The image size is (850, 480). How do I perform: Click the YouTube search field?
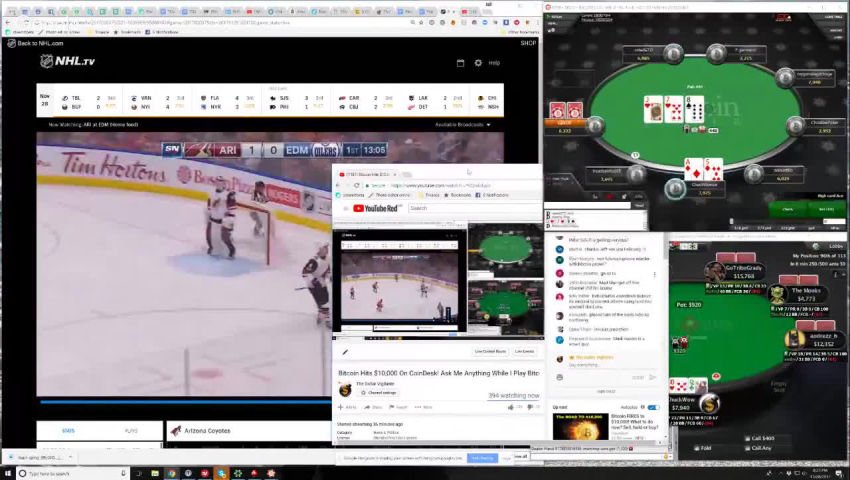[474, 208]
